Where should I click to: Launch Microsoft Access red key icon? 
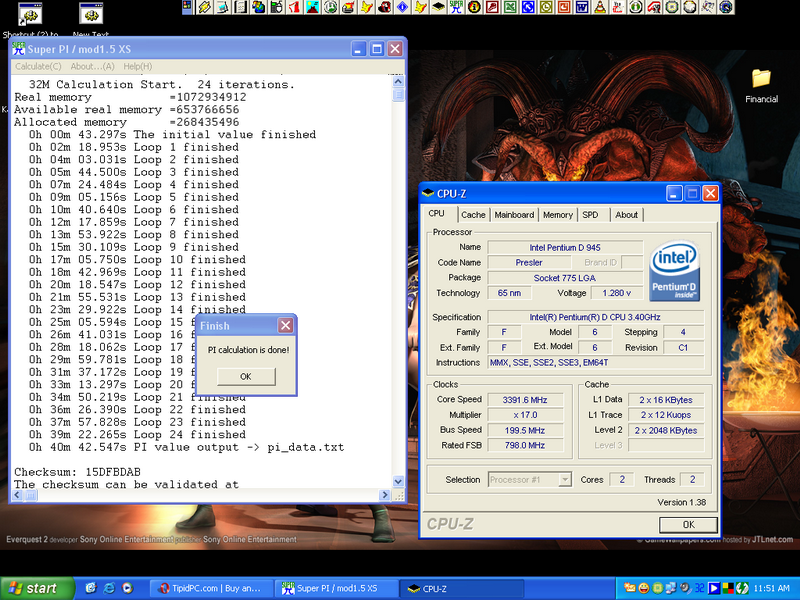click(493, 7)
